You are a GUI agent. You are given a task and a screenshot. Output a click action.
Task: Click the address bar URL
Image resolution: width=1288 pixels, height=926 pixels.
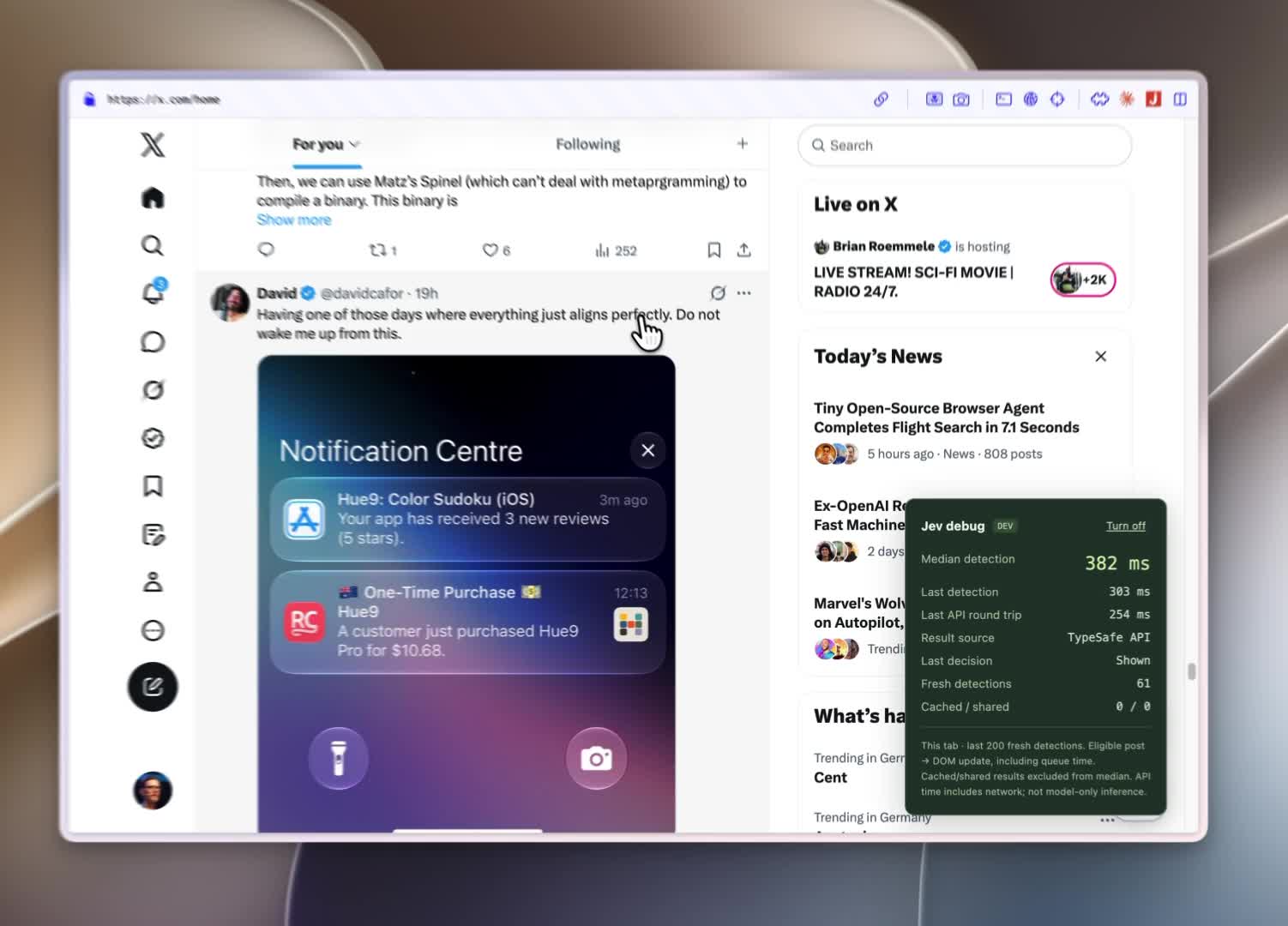coord(163,99)
